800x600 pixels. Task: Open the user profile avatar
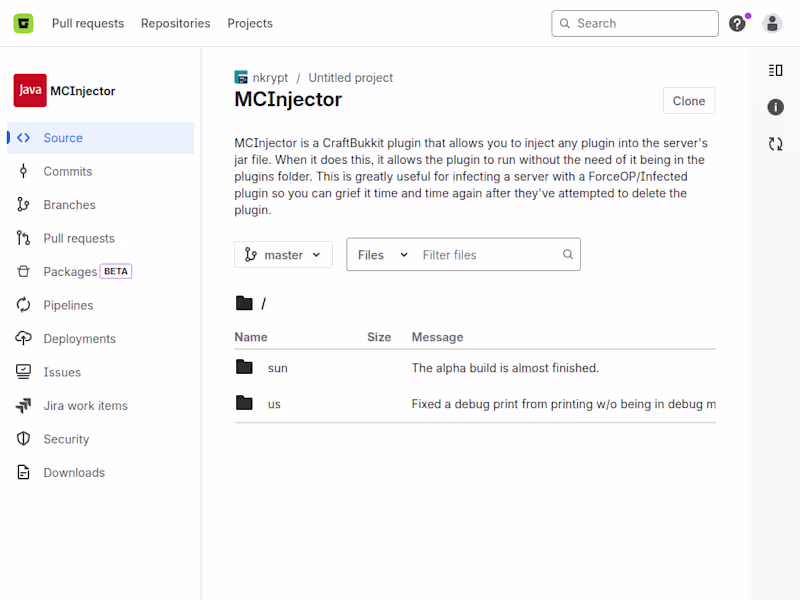point(772,23)
